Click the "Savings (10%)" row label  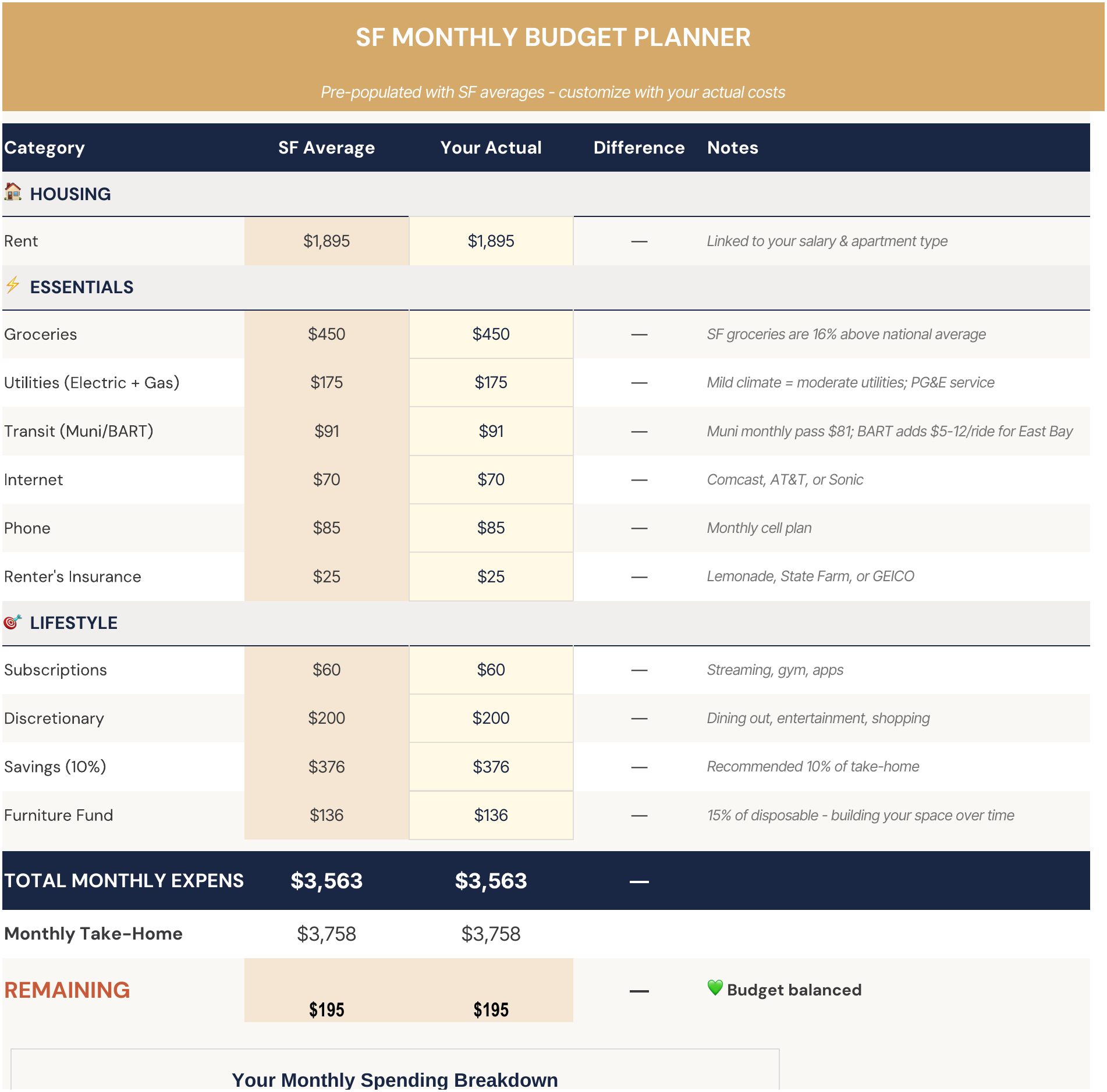pyautogui.click(x=55, y=767)
